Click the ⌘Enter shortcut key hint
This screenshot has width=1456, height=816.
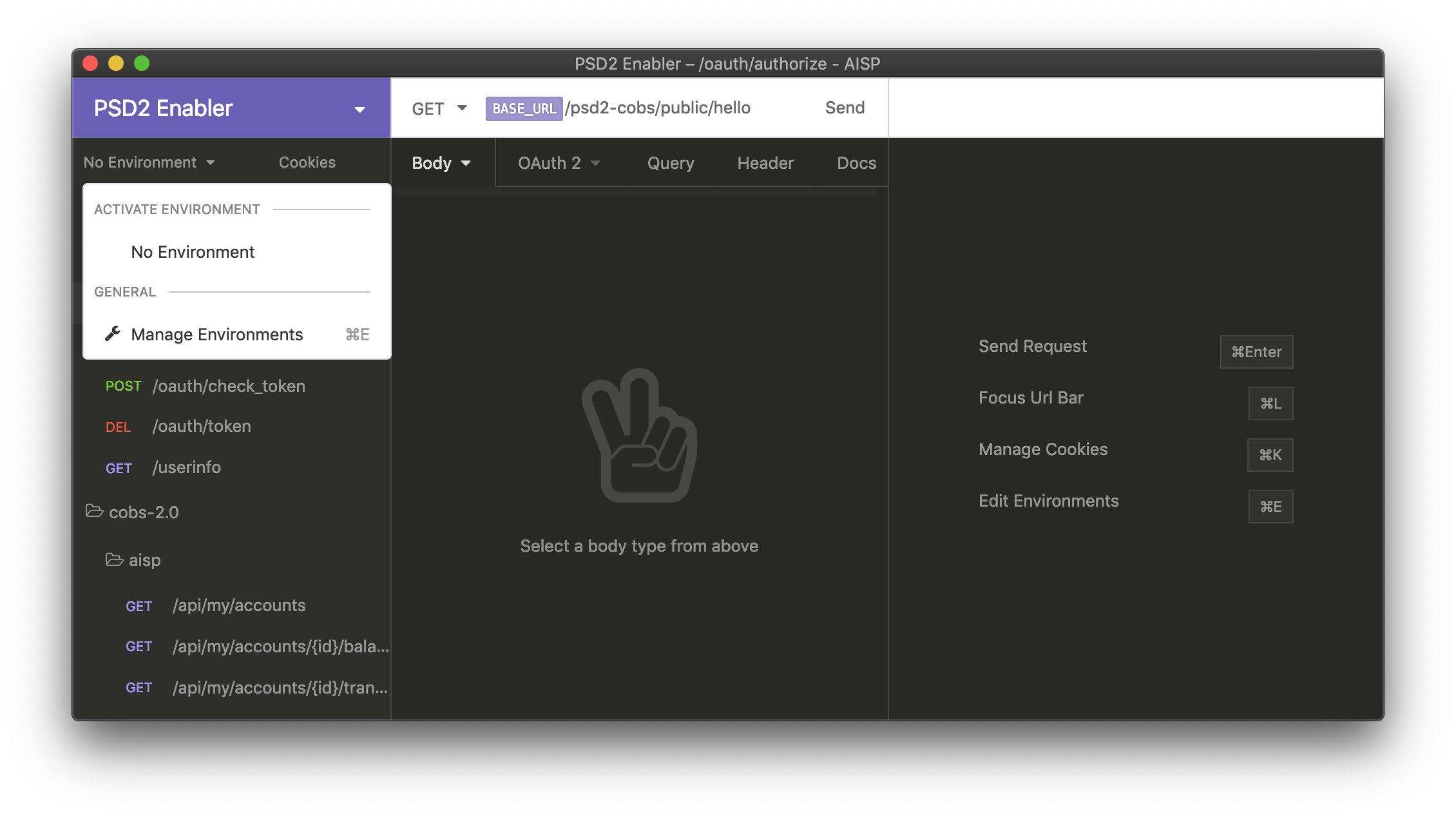(x=1256, y=352)
